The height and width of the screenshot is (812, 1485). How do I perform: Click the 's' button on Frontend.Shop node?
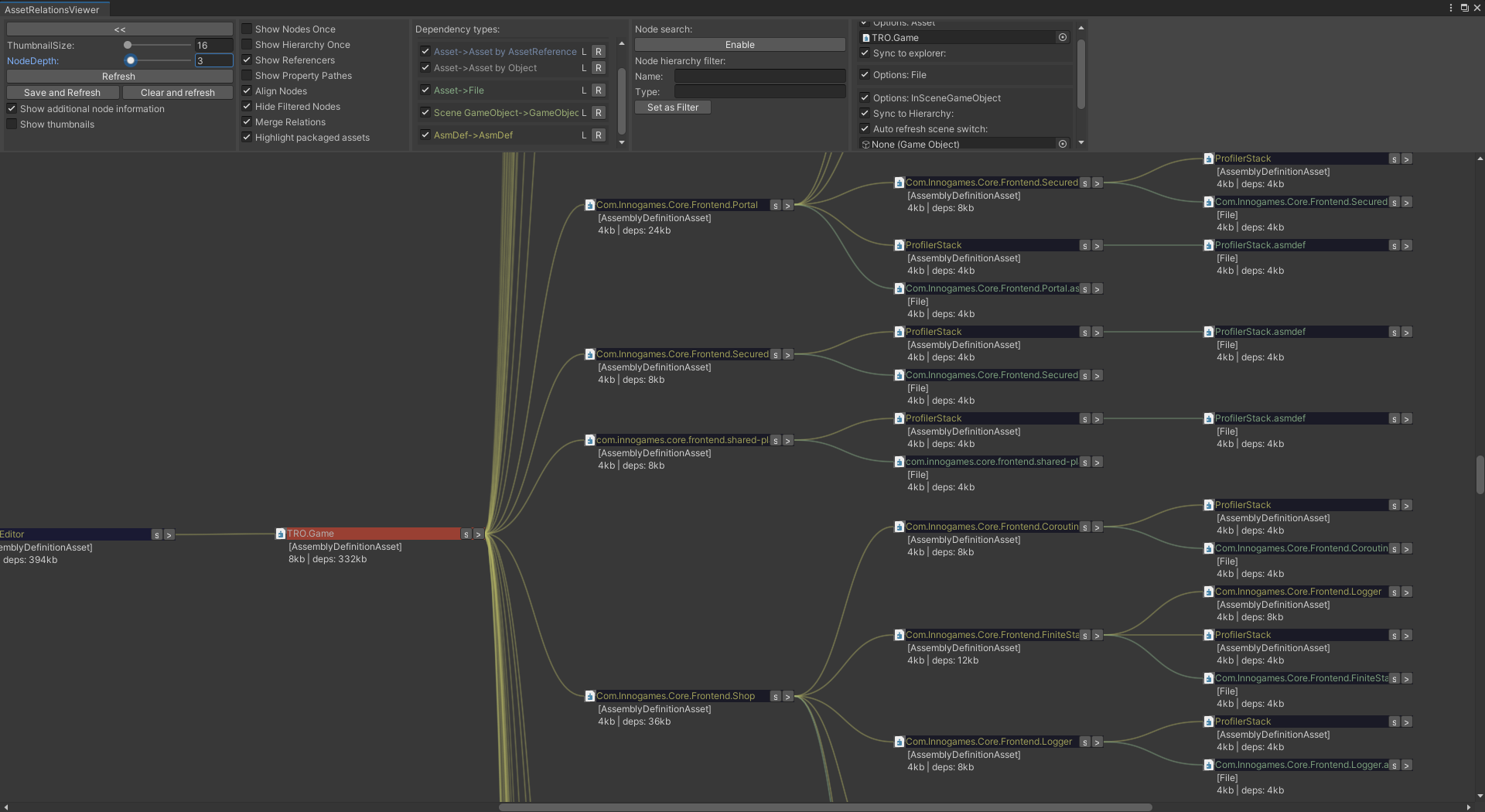click(x=776, y=697)
